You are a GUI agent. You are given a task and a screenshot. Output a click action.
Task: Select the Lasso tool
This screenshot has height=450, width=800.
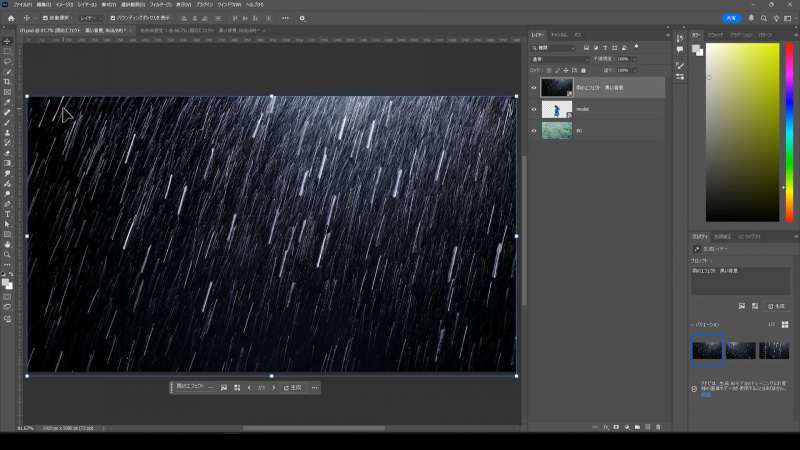pos(7,61)
